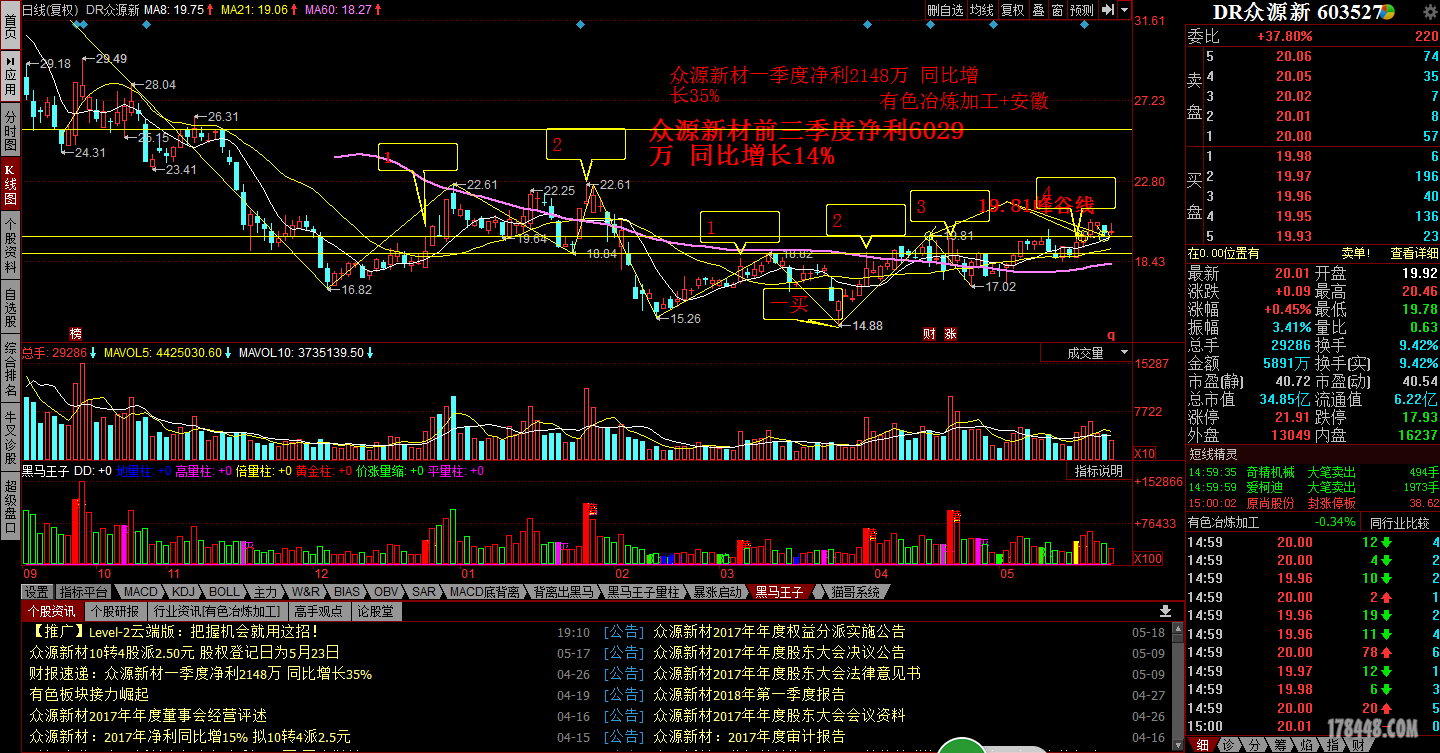Select the K线图 sidebar tab
This screenshot has height=753, width=1440.
click(10, 184)
